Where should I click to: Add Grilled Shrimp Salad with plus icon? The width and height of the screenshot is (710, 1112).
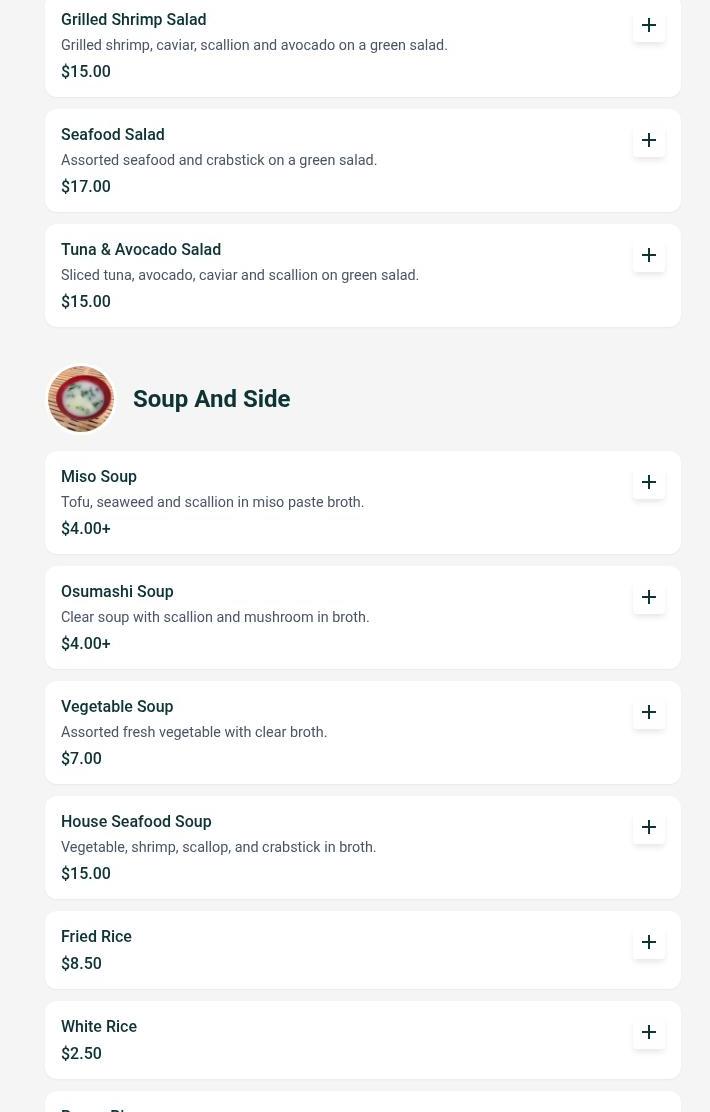(x=649, y=25)
